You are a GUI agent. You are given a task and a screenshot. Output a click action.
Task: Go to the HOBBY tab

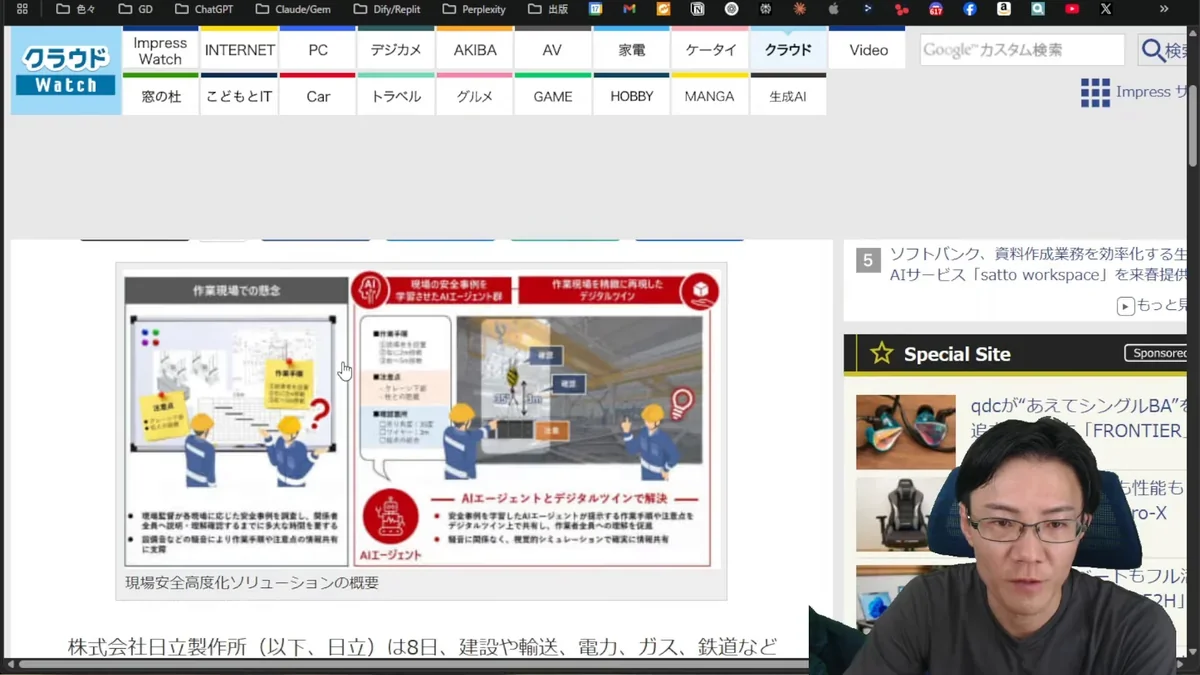point(631,95)
